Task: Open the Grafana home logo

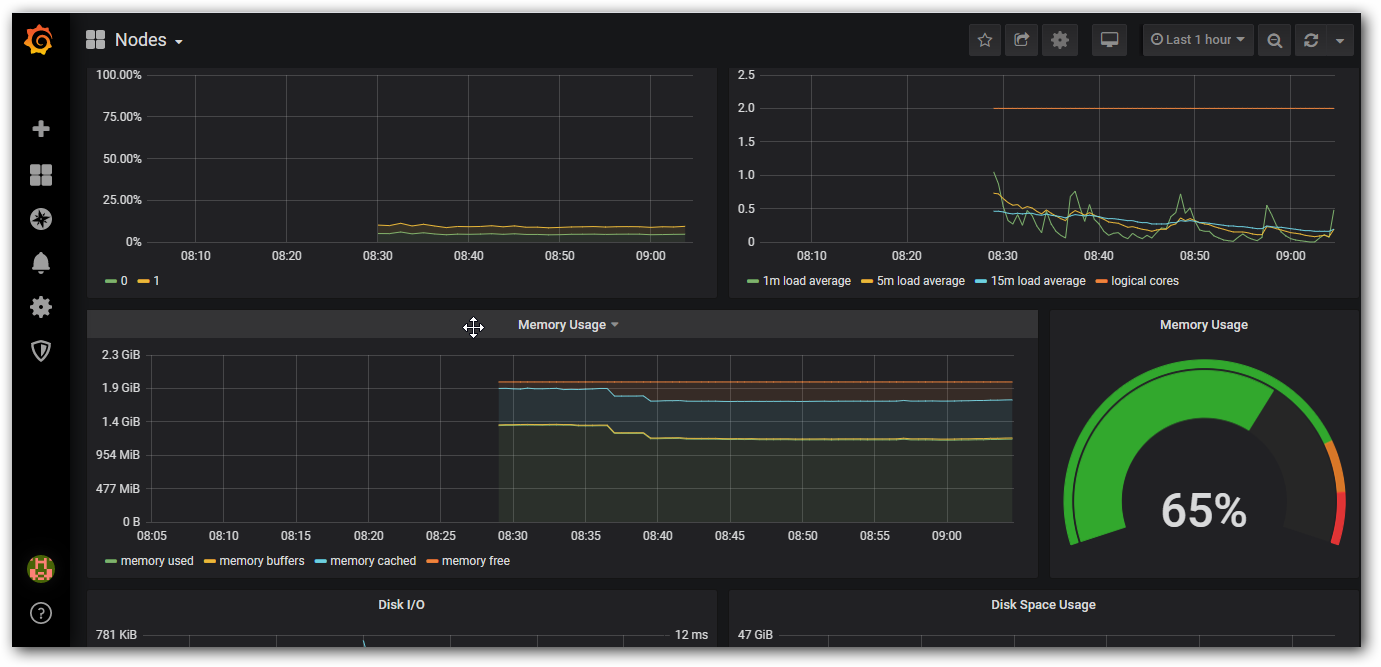Action: pyautogui.click(x=40, y=40)
